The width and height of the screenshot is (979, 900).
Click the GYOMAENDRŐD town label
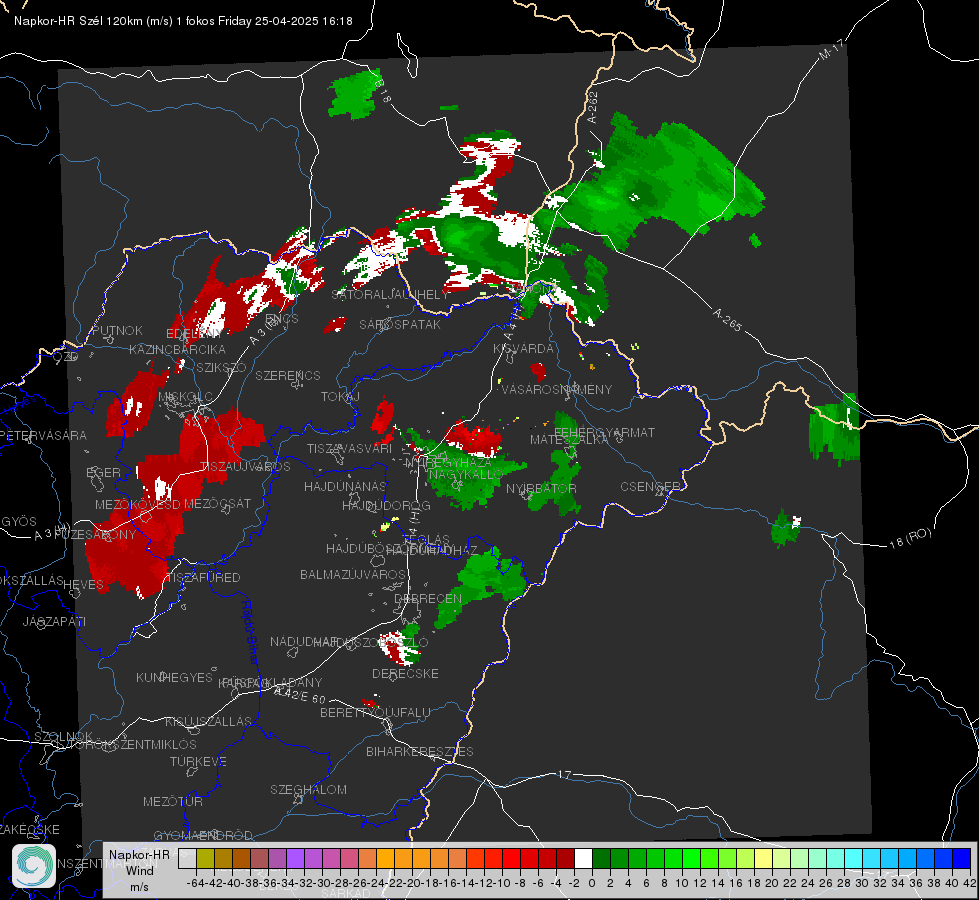pyautogui.click(x=203, y=835)
